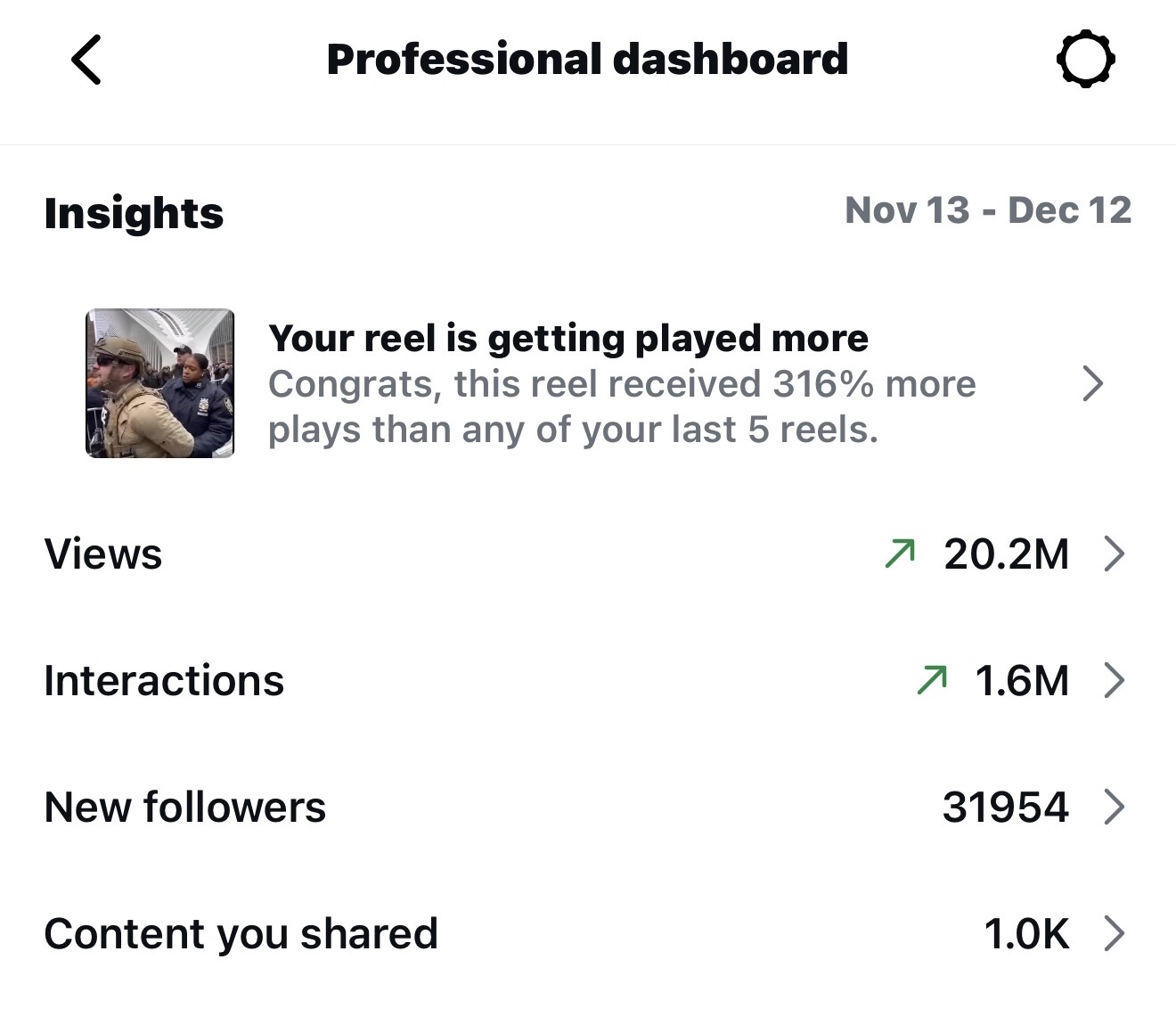This screenshot has height=1017, width=1176.
Task: Click the green upward arrow beside Views
Action: 900,554
